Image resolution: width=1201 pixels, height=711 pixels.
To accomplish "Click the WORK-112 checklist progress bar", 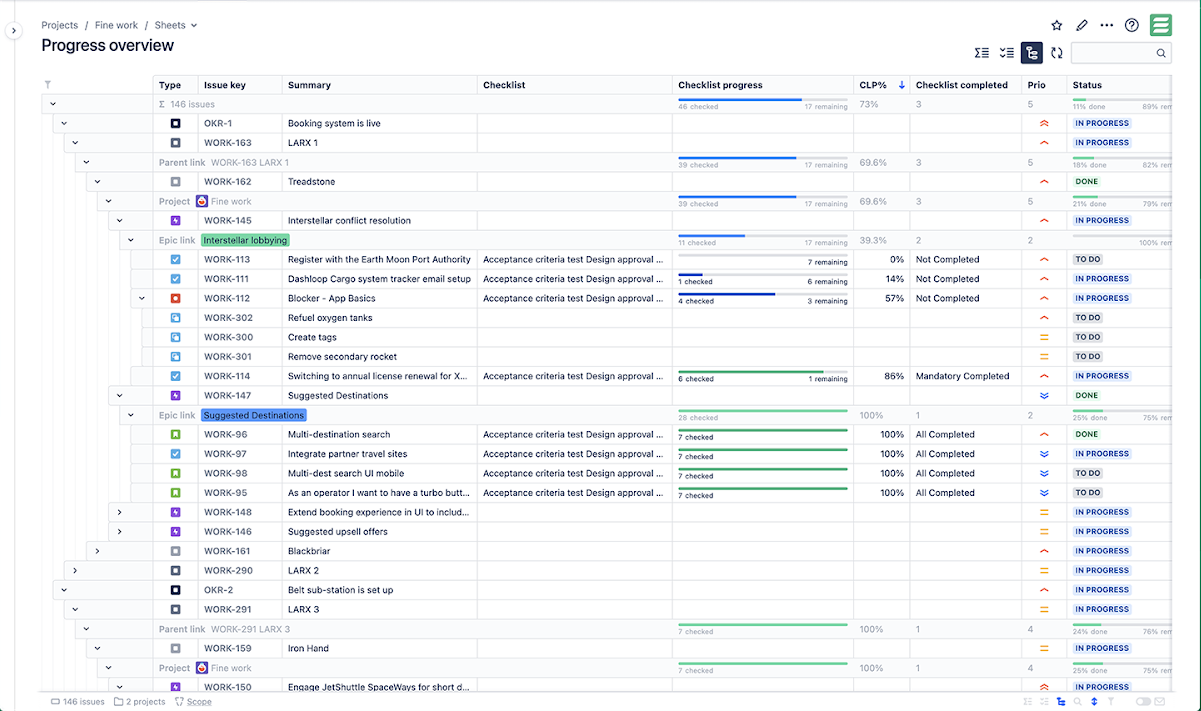I will (762, 295).
